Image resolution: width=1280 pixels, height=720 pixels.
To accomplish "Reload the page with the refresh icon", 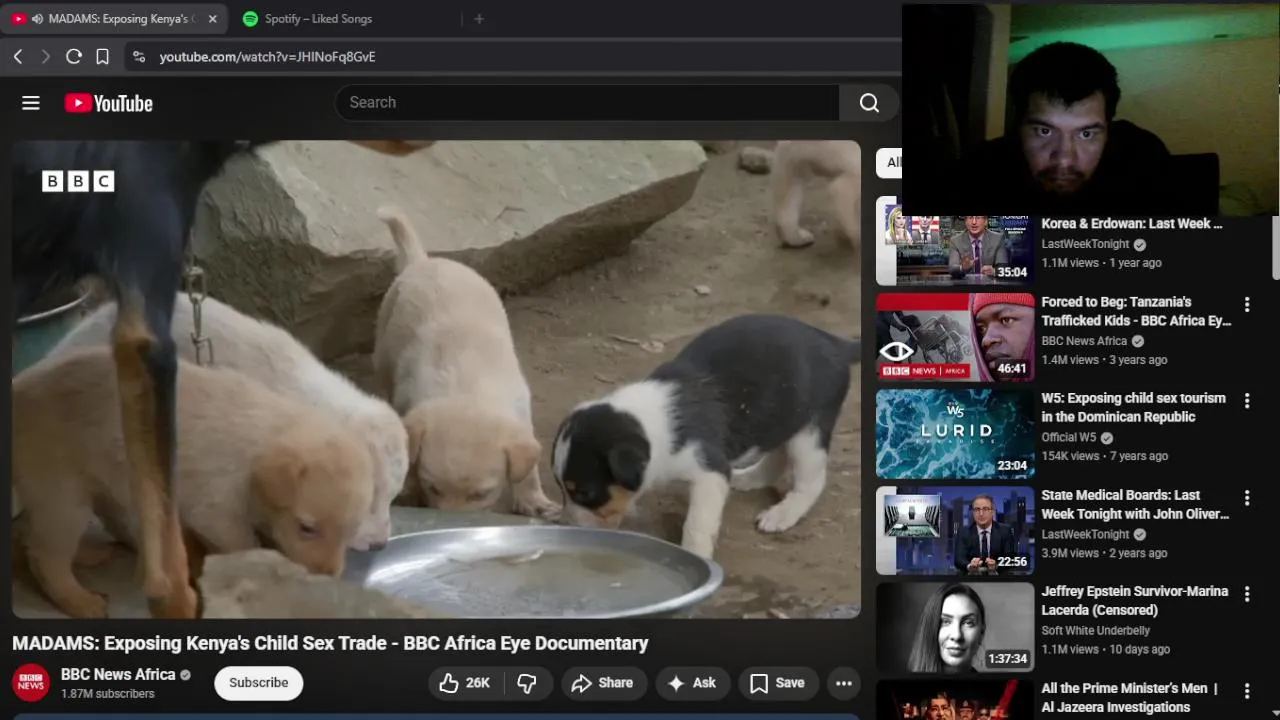I will (74, 57).
